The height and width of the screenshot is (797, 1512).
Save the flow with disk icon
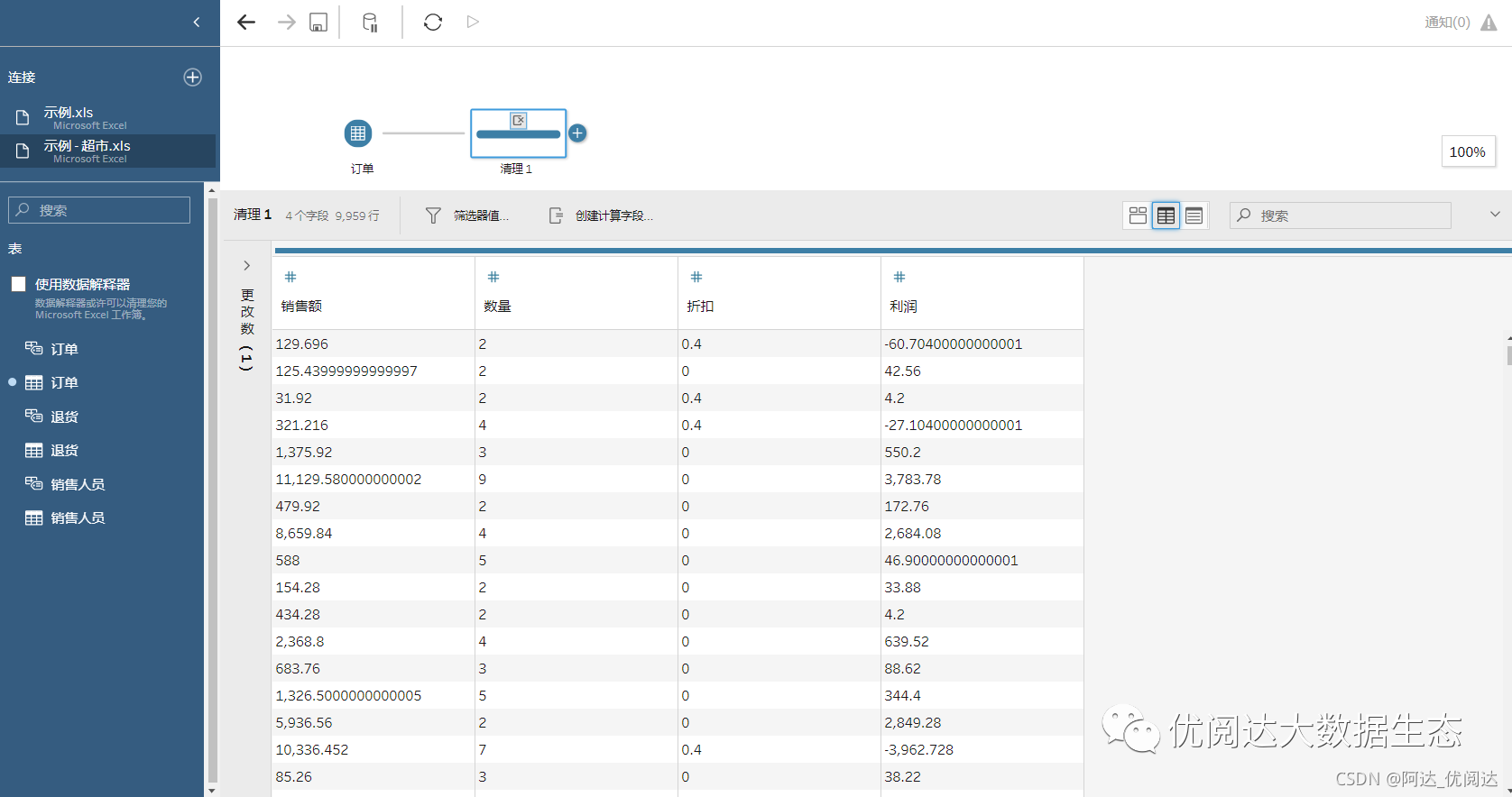318,23
